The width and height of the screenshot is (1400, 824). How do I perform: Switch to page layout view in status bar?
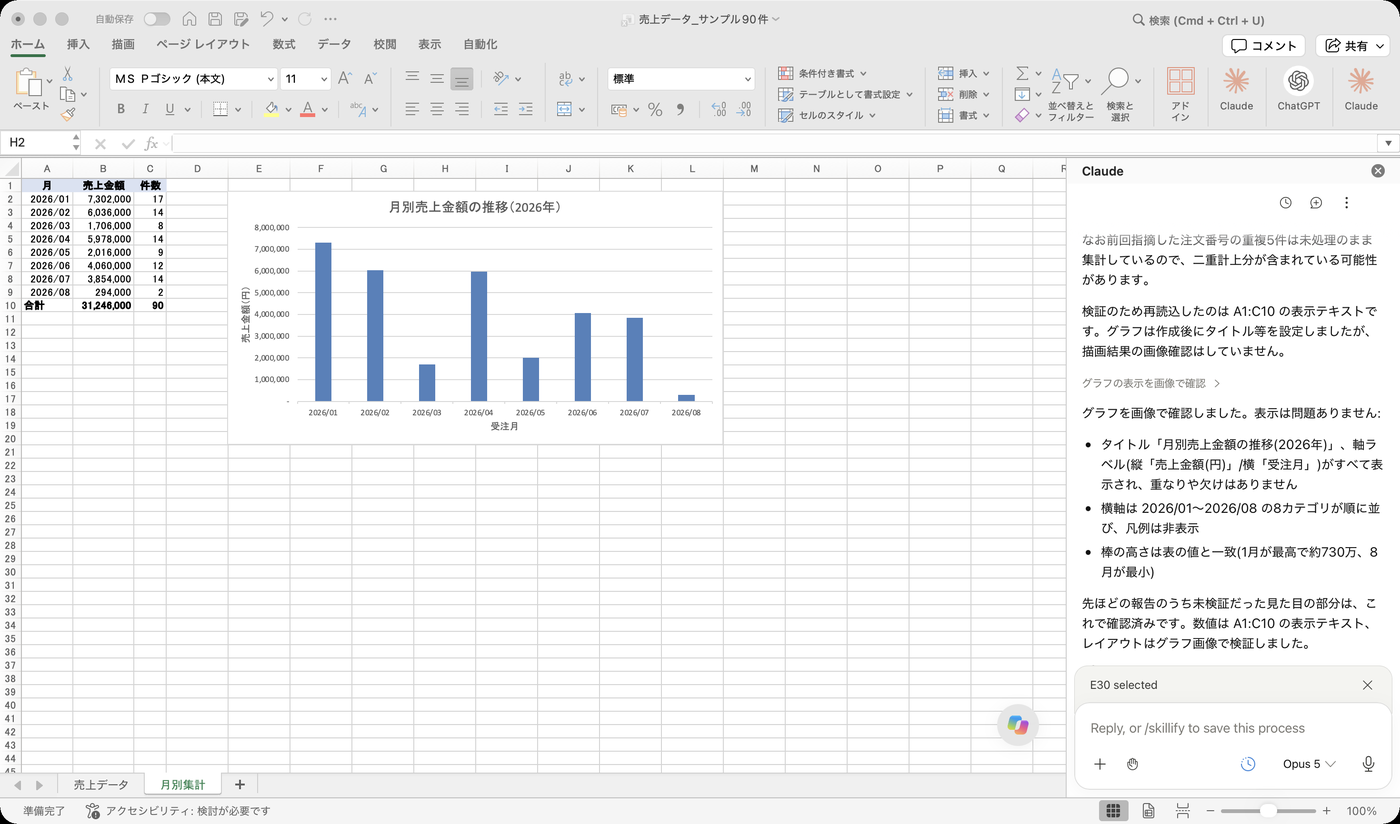point(1148,811)
